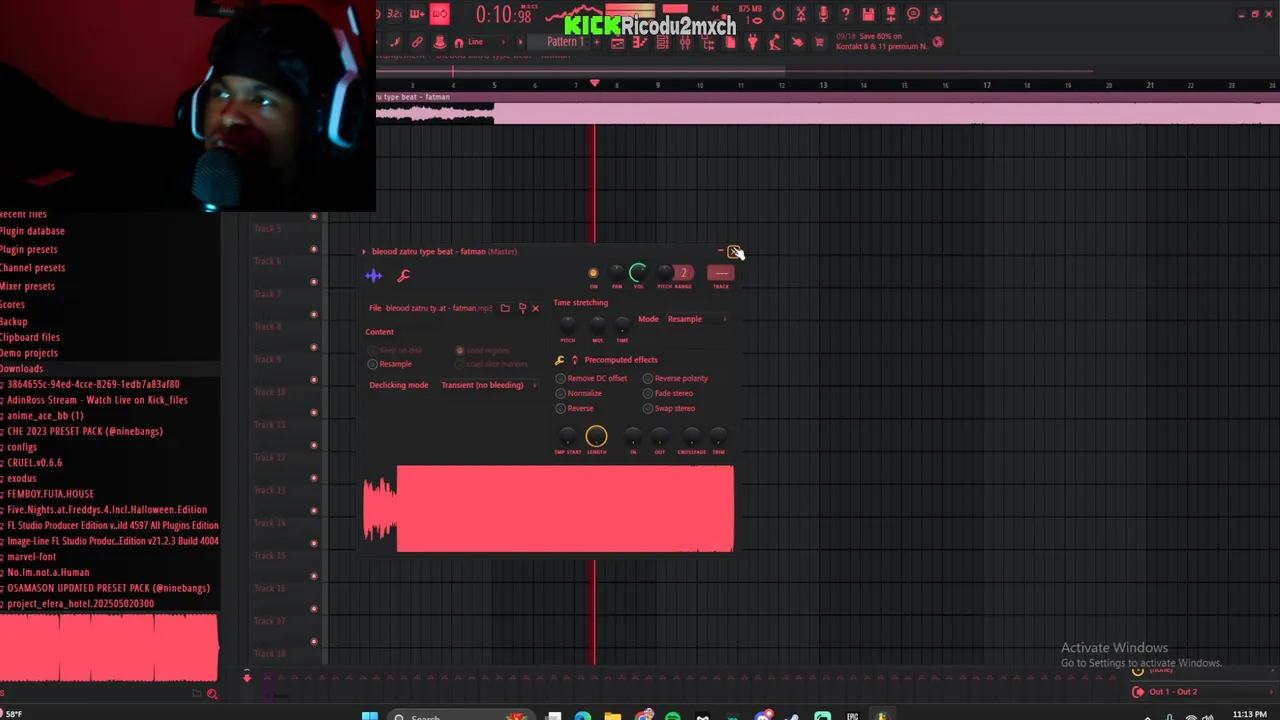Open the Declicking mode dropdown
This screenshot has width=1280, height=720.
coord(488,385)
